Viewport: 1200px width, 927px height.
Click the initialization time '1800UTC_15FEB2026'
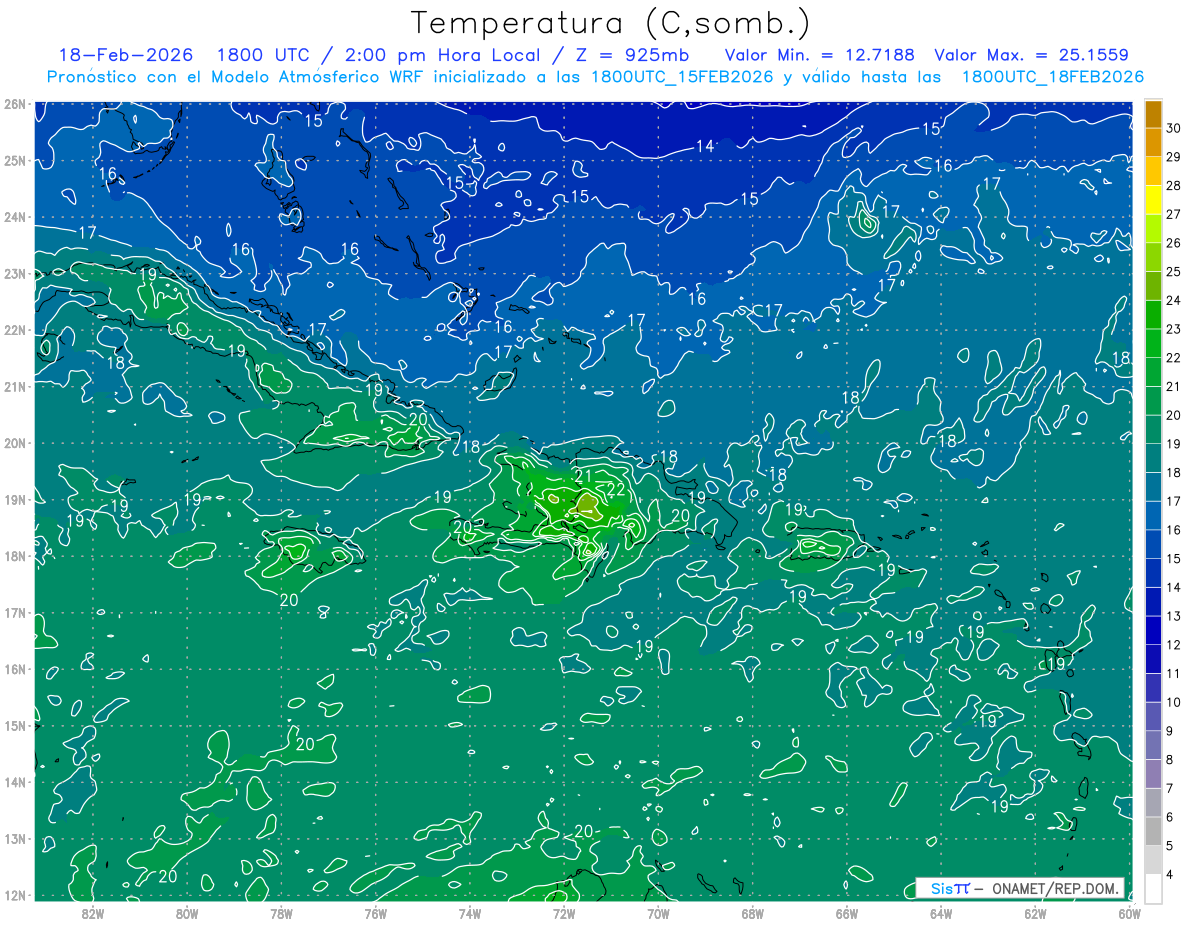pos(682,77)
